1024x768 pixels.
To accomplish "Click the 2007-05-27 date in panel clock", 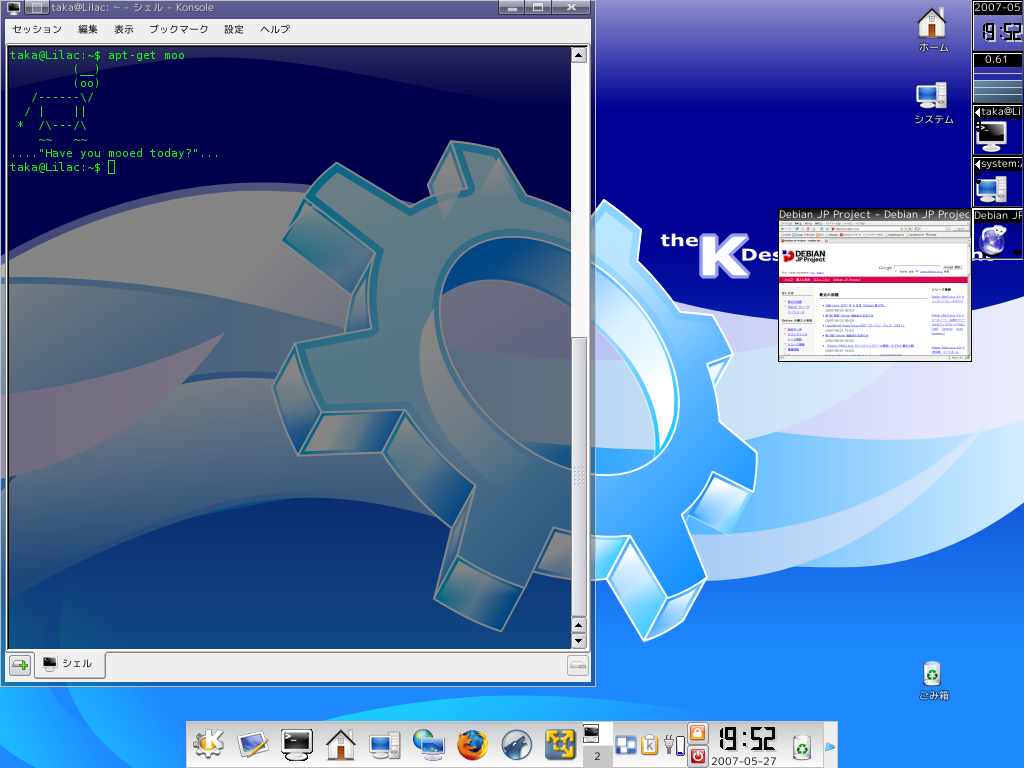I will coord(743,761).
